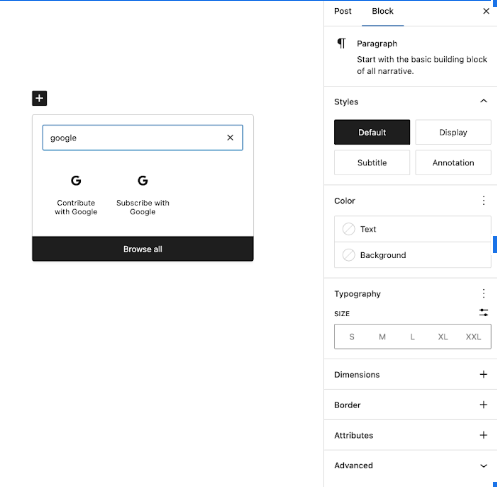497x487 pixels.
Task: Click the Paragraph block pilcrow icon
Action: (x=342, y=43)
